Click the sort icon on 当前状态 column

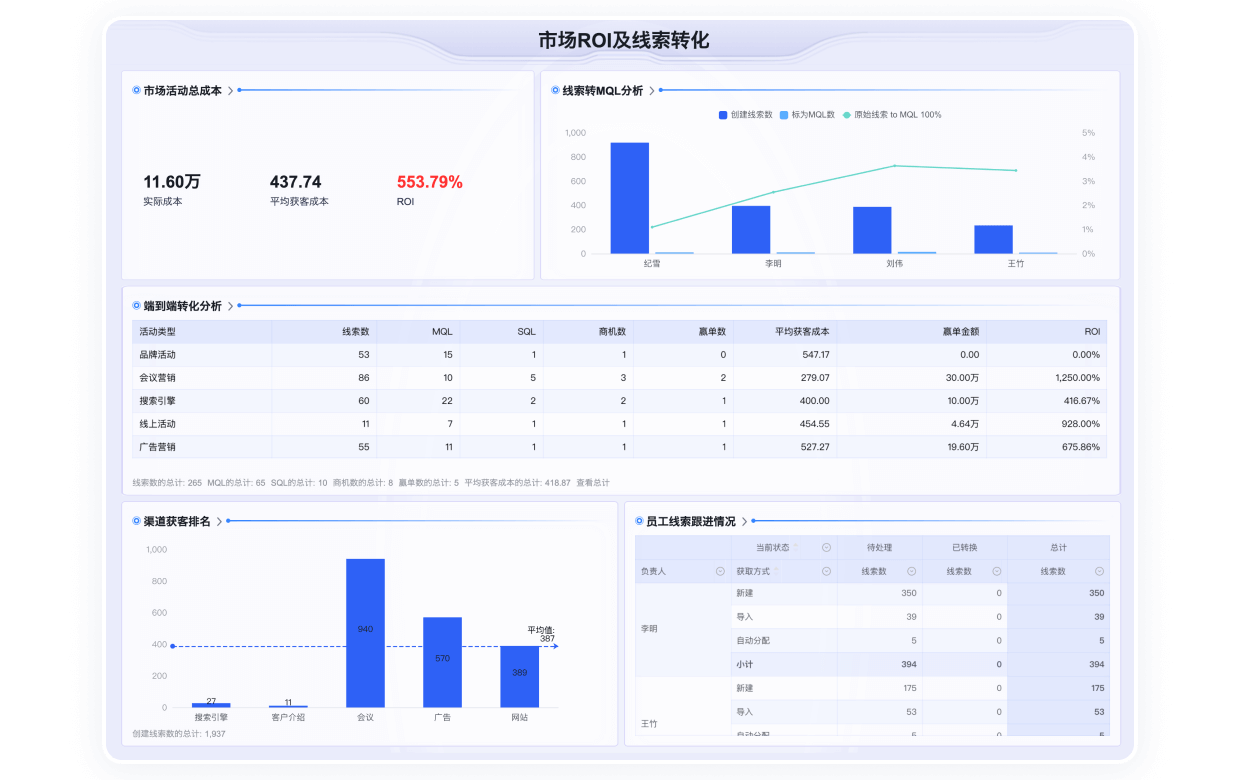tap(794, 547)
